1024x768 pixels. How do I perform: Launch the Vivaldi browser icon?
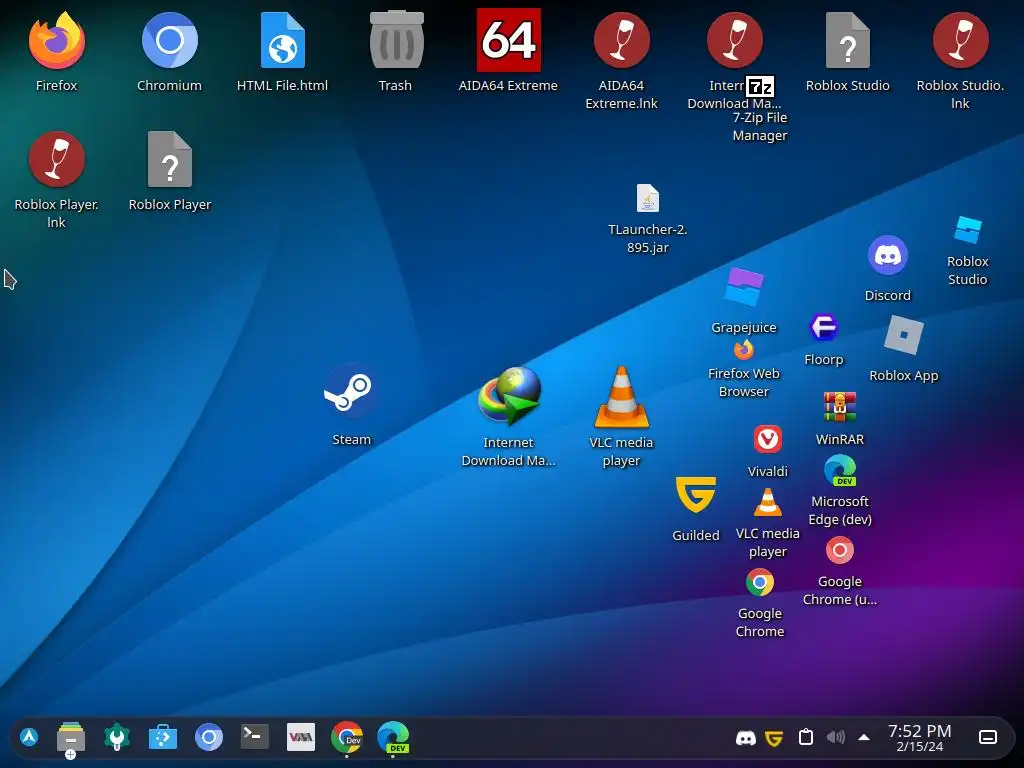767,439
